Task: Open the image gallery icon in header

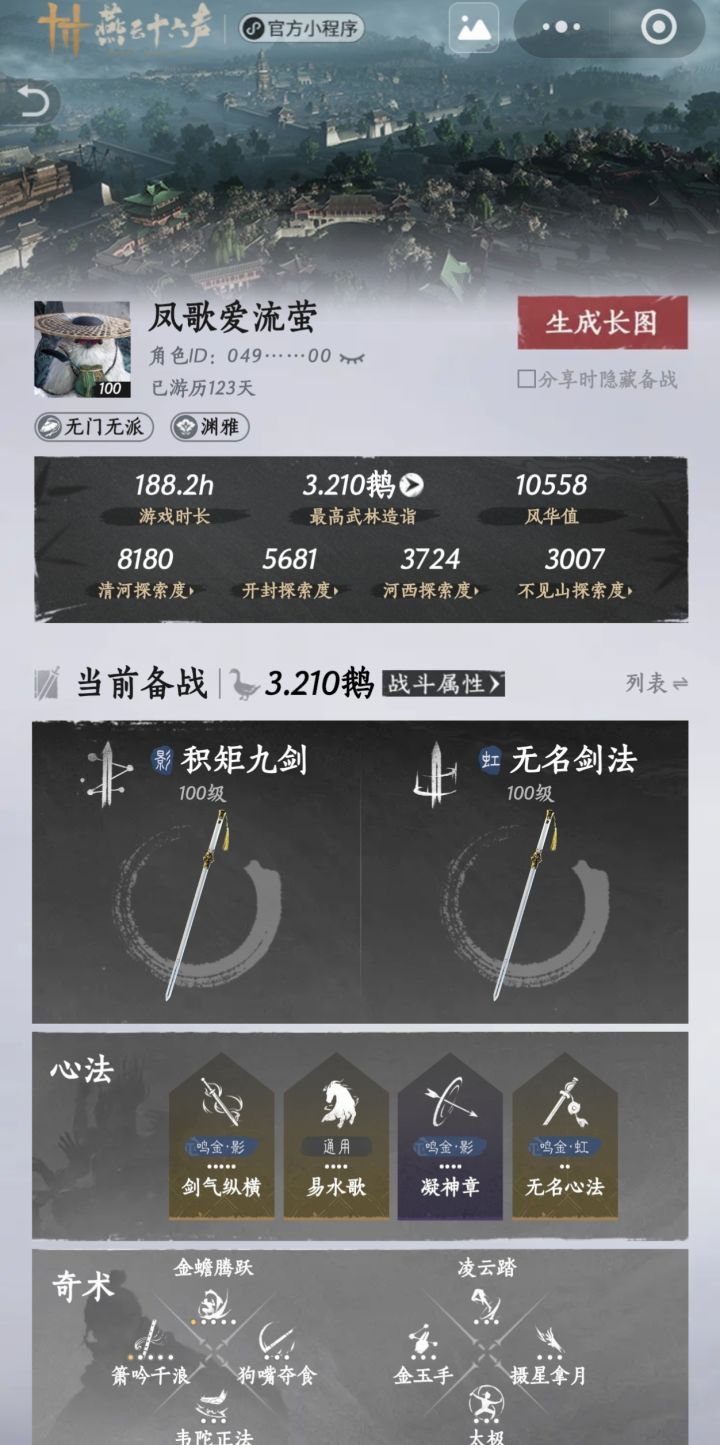Action: click(x=473, y=28)
